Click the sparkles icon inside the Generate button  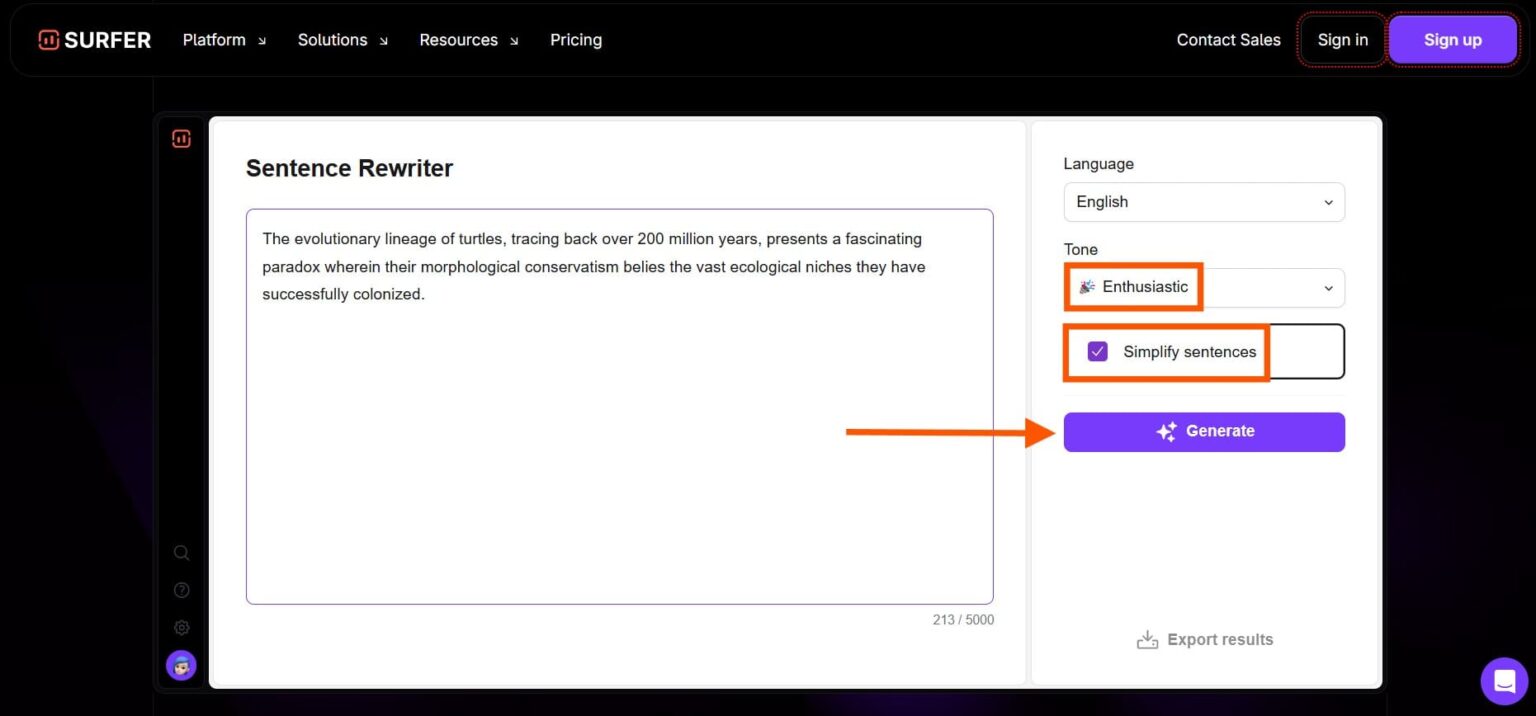[1166, 431]
